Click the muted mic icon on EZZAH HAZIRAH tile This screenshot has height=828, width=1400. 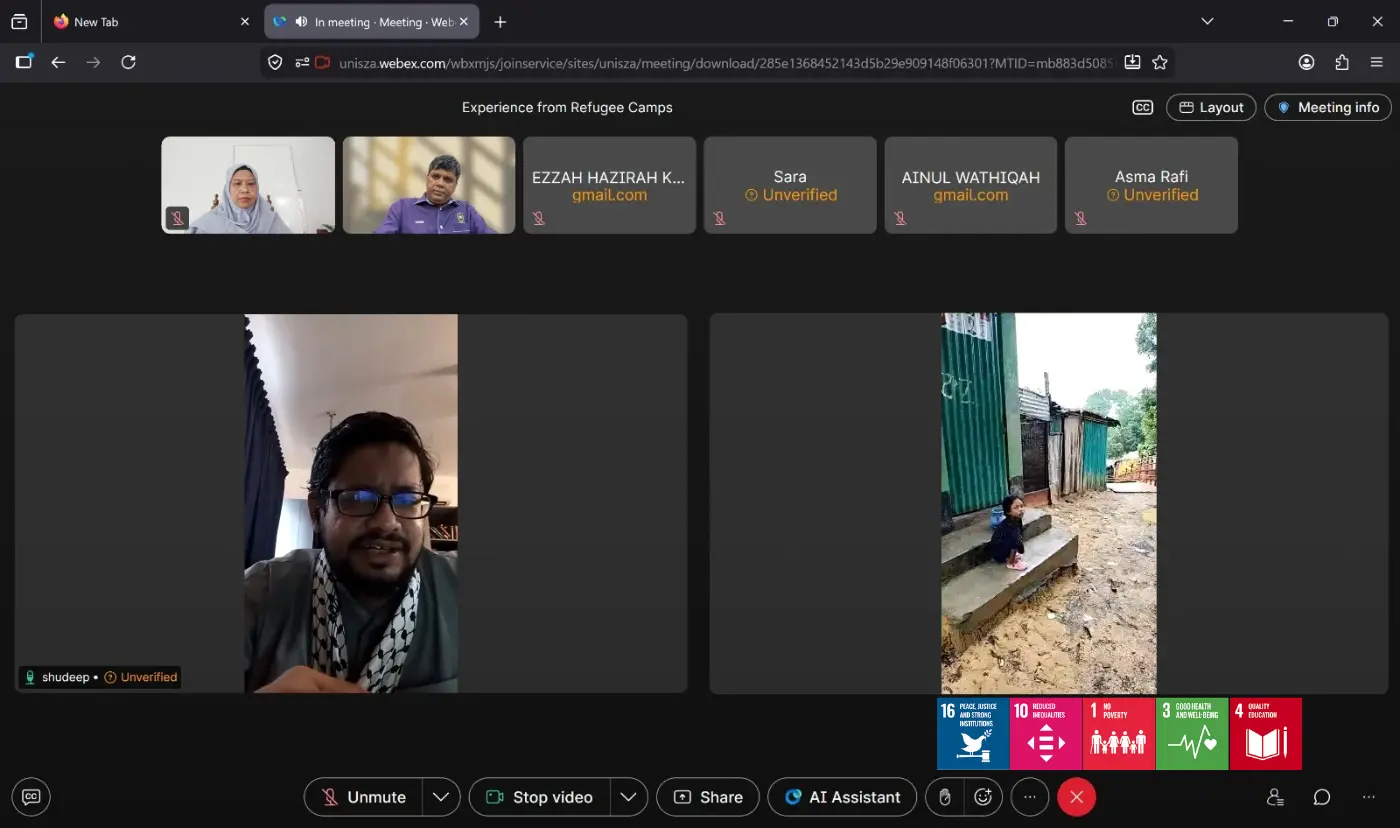tap(538, 218)
